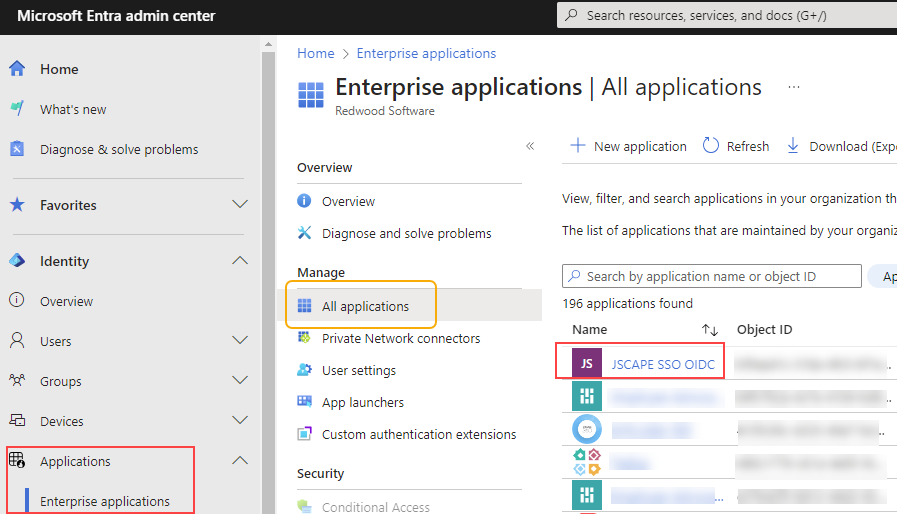The width and height of the screenshot is (897, 514).
Task: Click the Users person icon
Action: (17, 341)
